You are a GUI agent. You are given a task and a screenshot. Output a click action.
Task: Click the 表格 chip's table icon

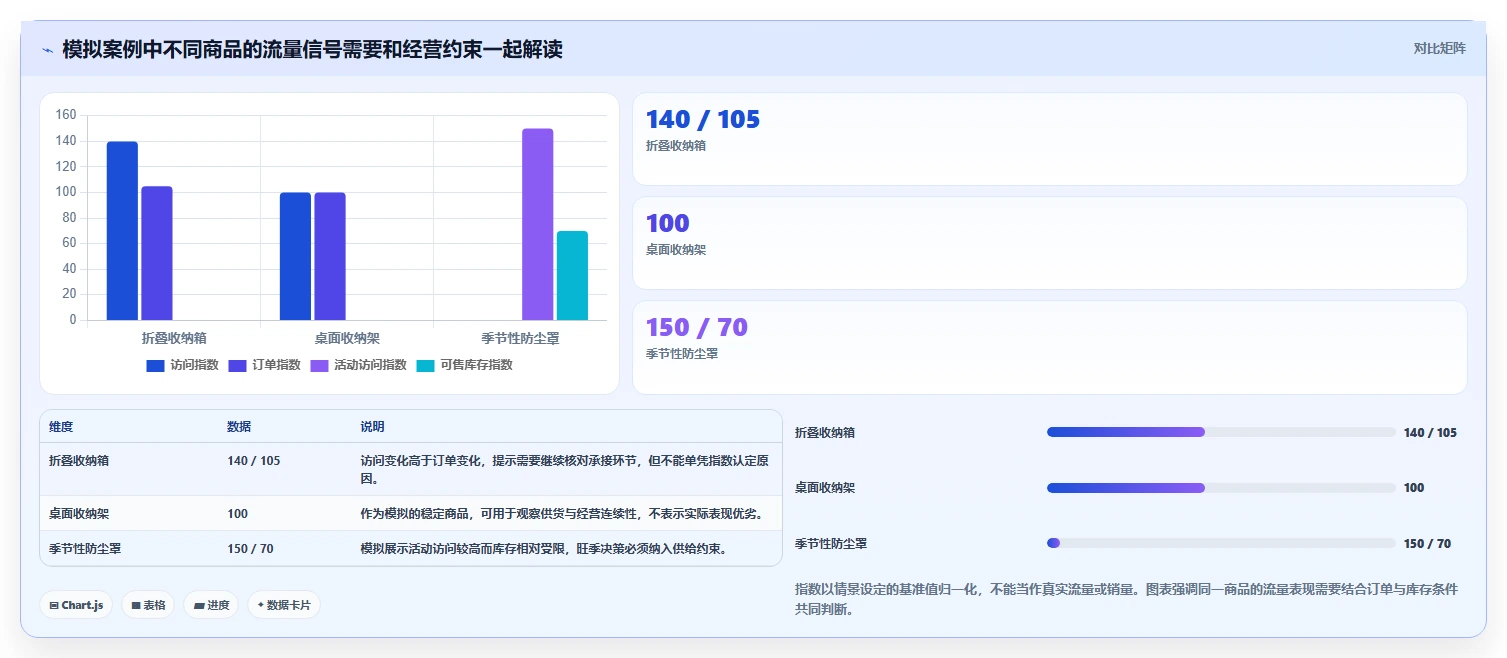[136, 605]
